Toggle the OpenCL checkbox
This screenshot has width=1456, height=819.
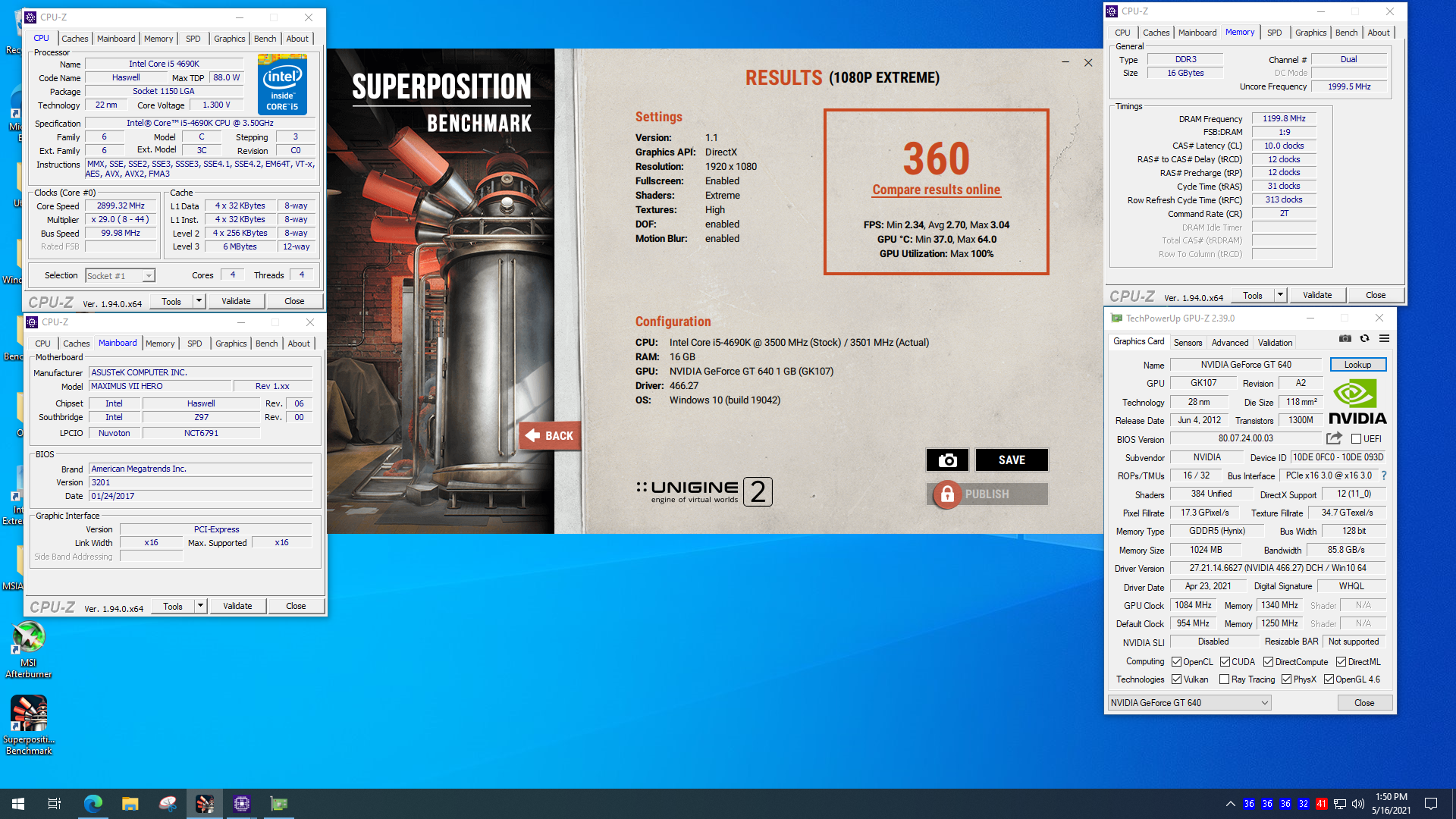(1176, 662)
